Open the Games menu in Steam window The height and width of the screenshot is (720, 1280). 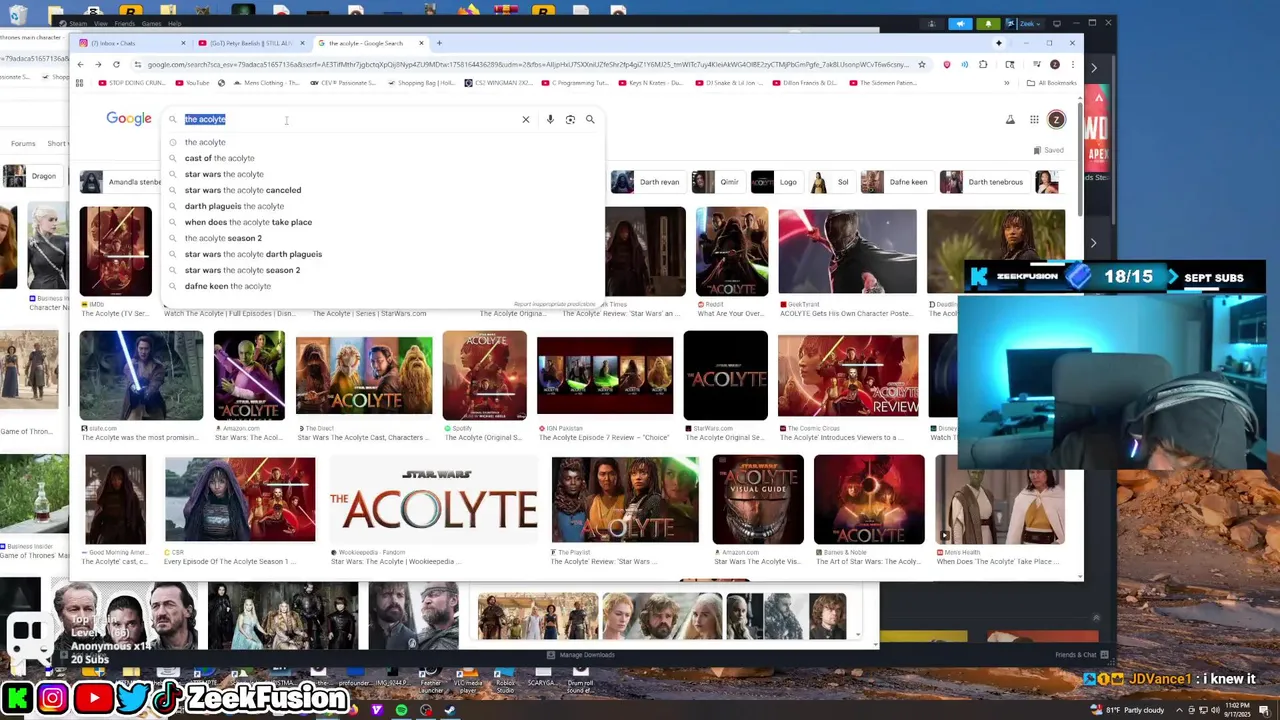coord(151,23)
